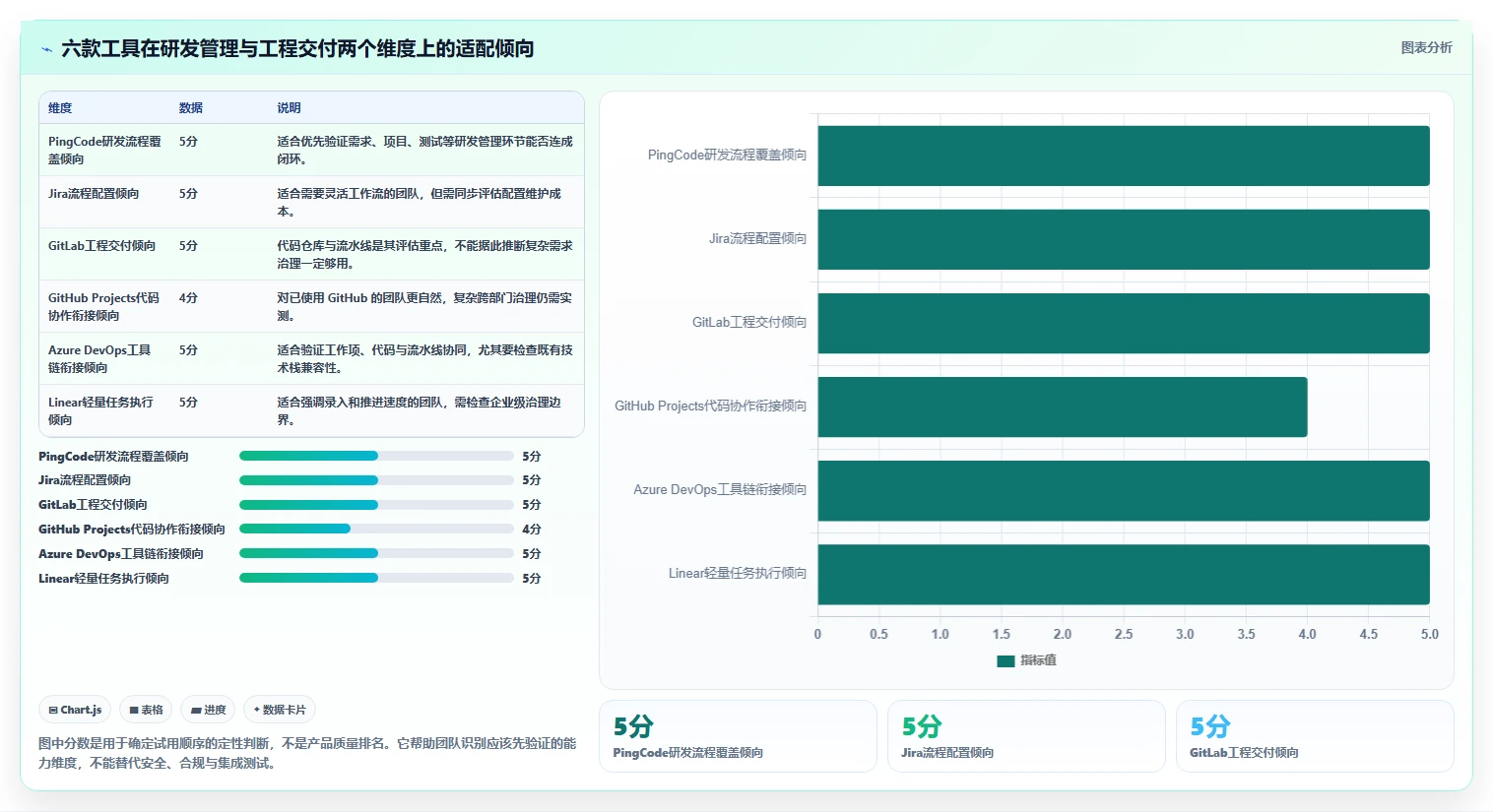Click the footnote paragraph starting 图中分数是用于

click(307, 753)
